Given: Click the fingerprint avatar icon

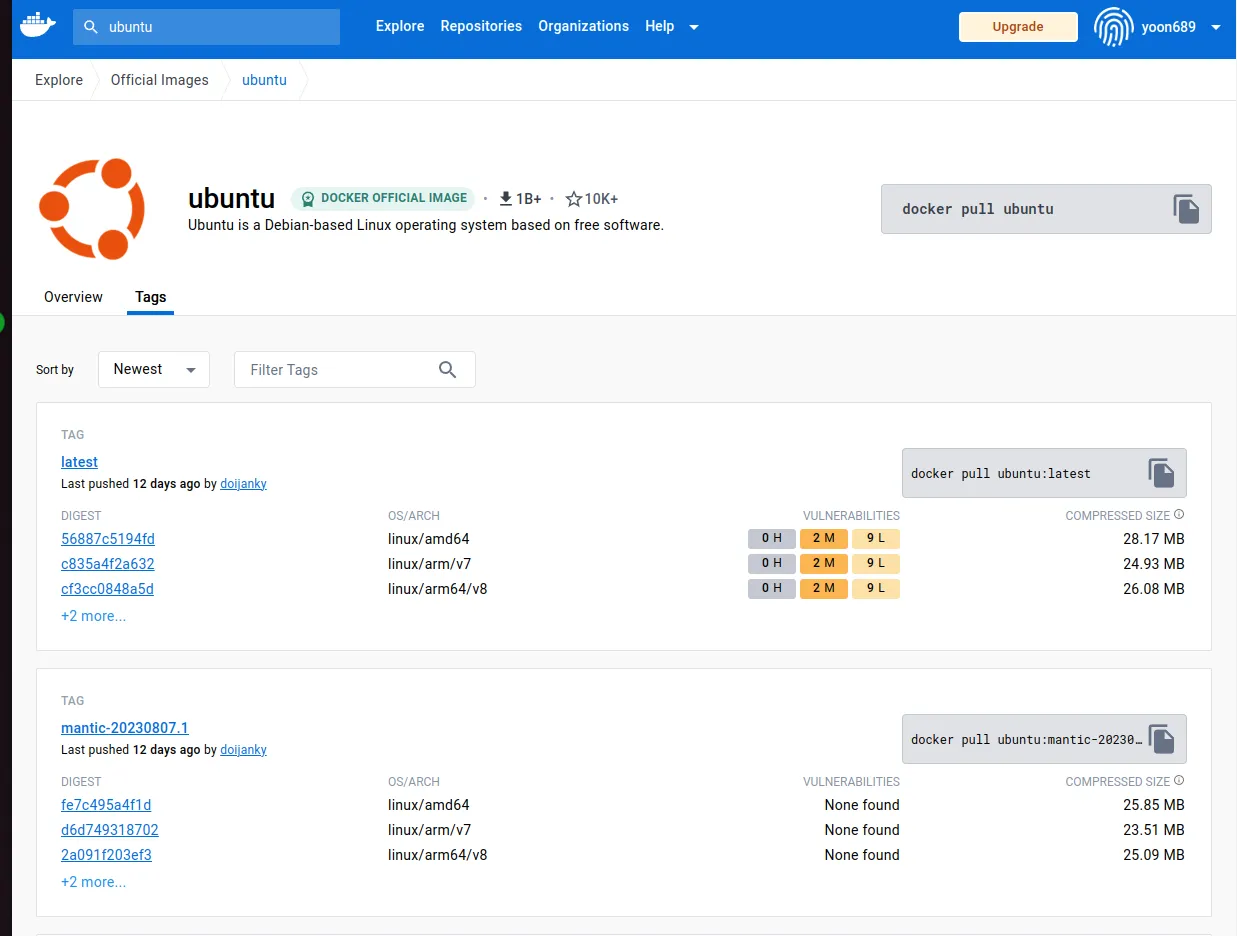Looking at the screenshot, I should pyautogui.click(x=1113, y=27).
